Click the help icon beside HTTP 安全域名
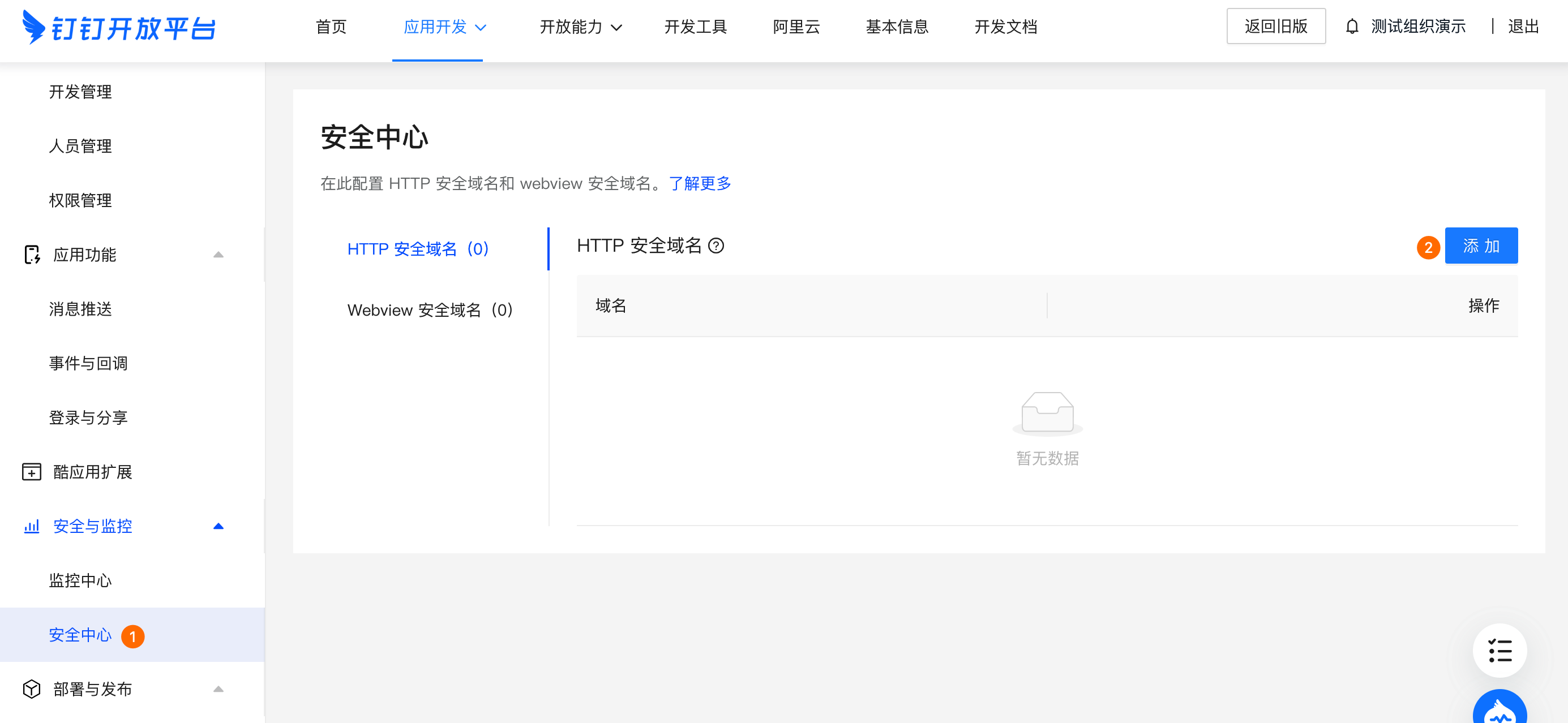The width and height of the screenshot is (1568, 723). pyautogui.click(x=717, y=246)
